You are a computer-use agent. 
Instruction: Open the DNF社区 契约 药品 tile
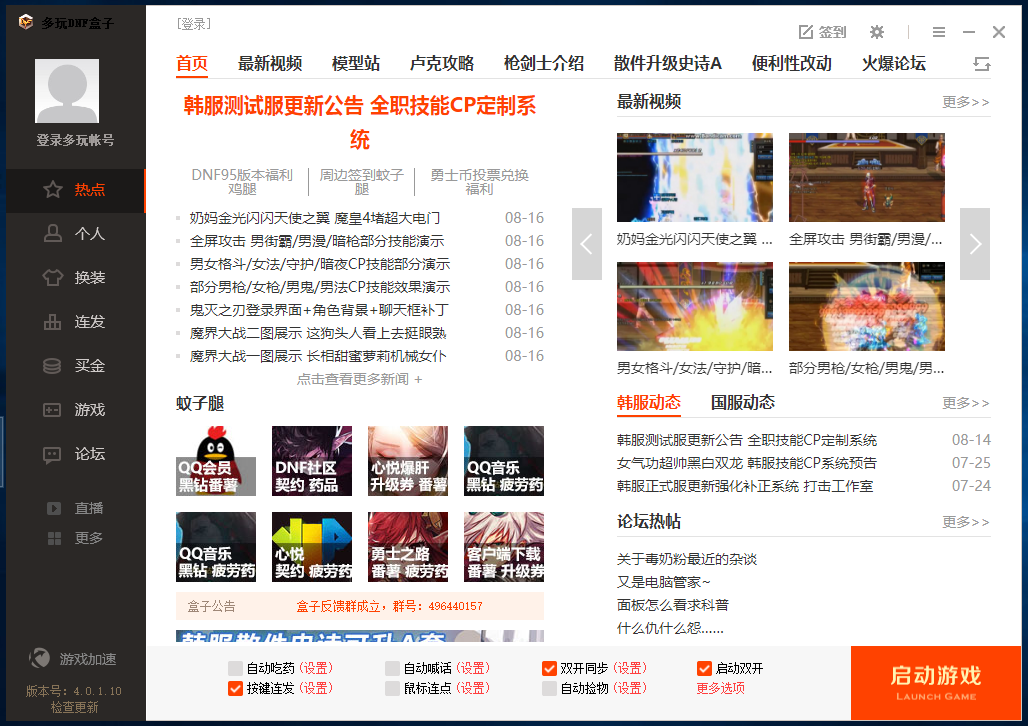pyautogui.click(x=311, y=461)
